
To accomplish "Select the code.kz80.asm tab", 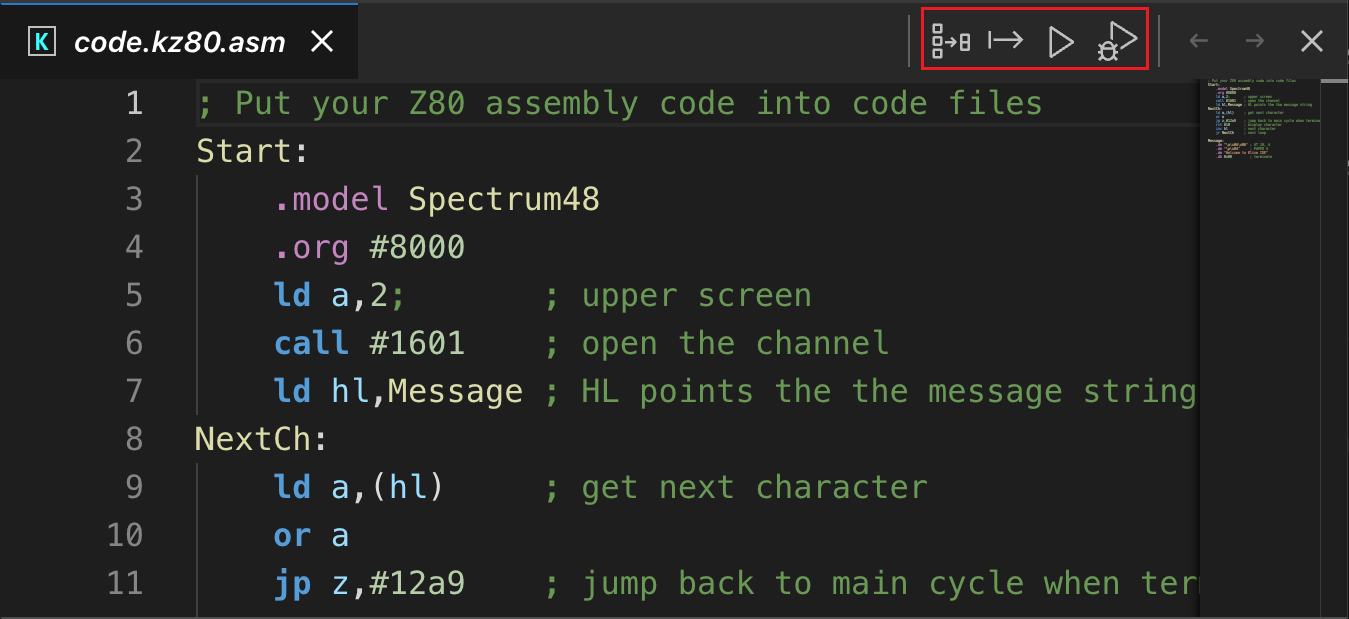I will pos(180,42).
